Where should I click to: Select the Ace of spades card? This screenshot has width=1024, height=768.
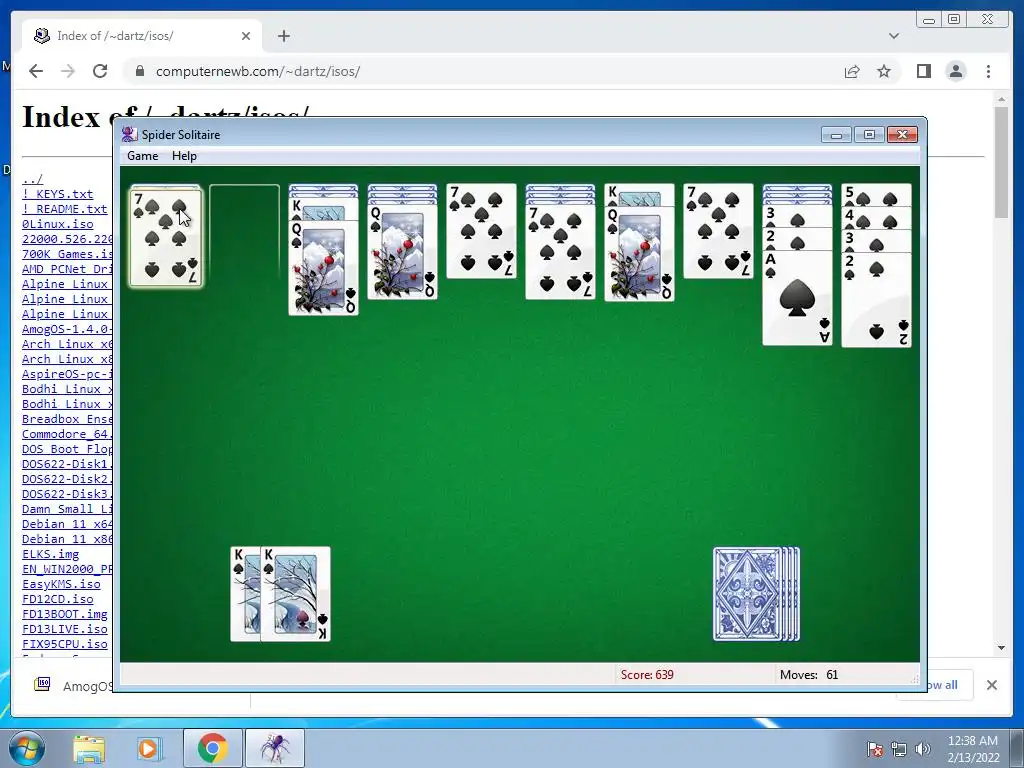point(797,298)
